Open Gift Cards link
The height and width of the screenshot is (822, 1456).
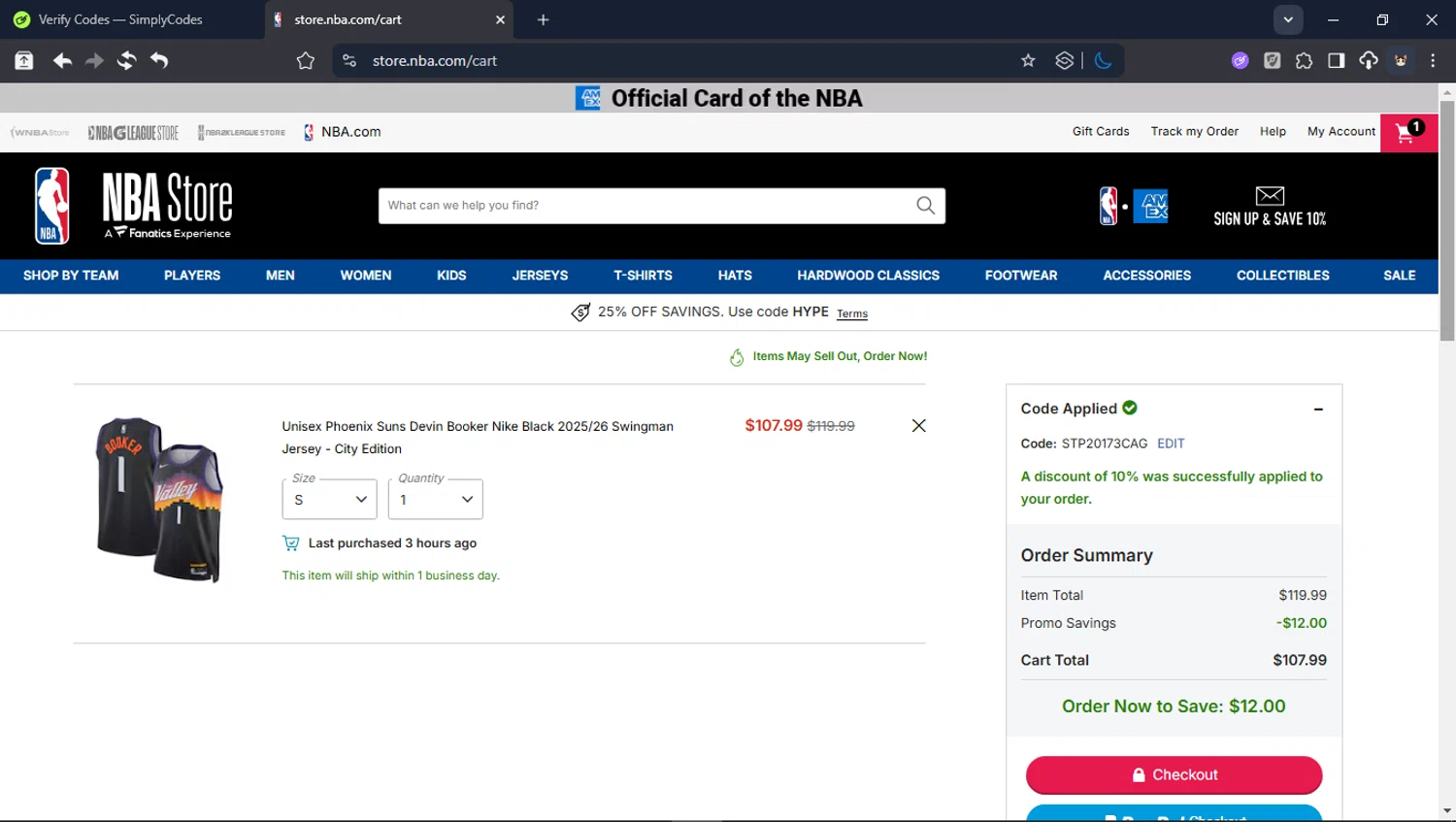pos(1101,132)
